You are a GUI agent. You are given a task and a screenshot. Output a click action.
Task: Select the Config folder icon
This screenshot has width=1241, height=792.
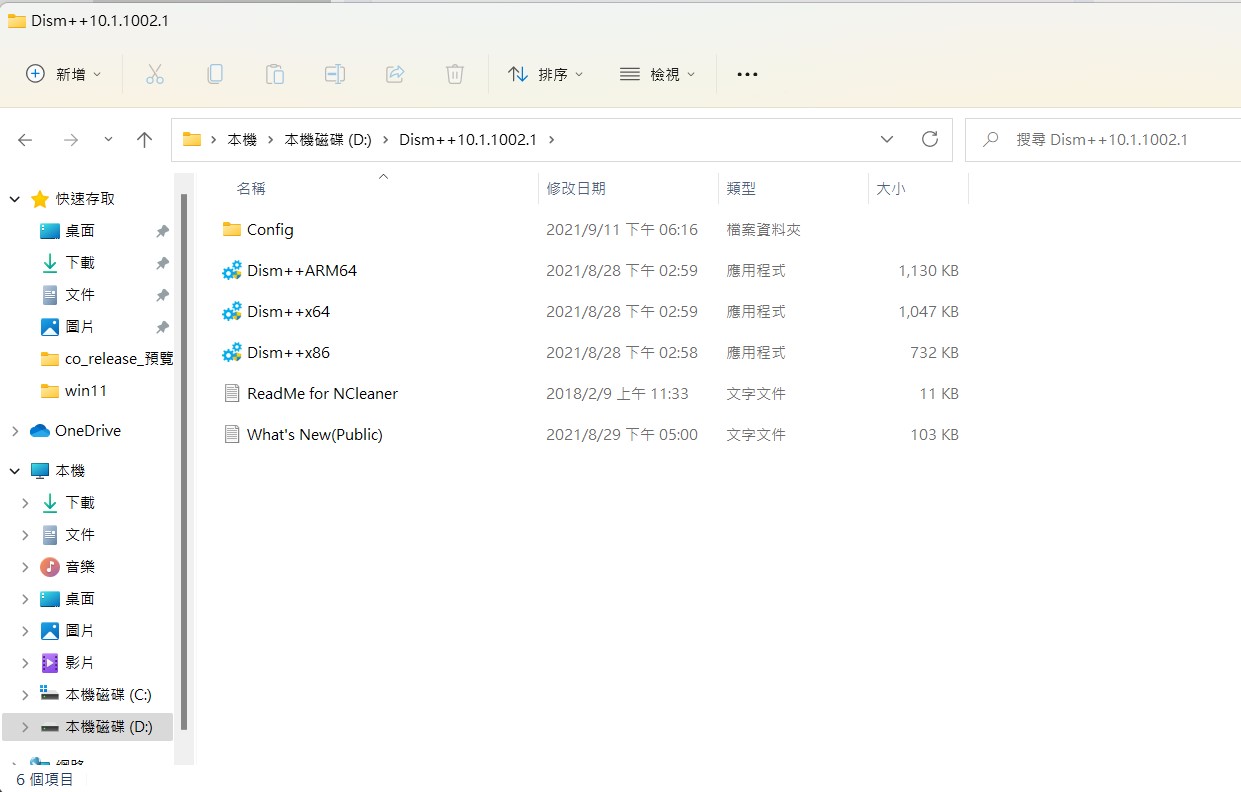(232, 229)
